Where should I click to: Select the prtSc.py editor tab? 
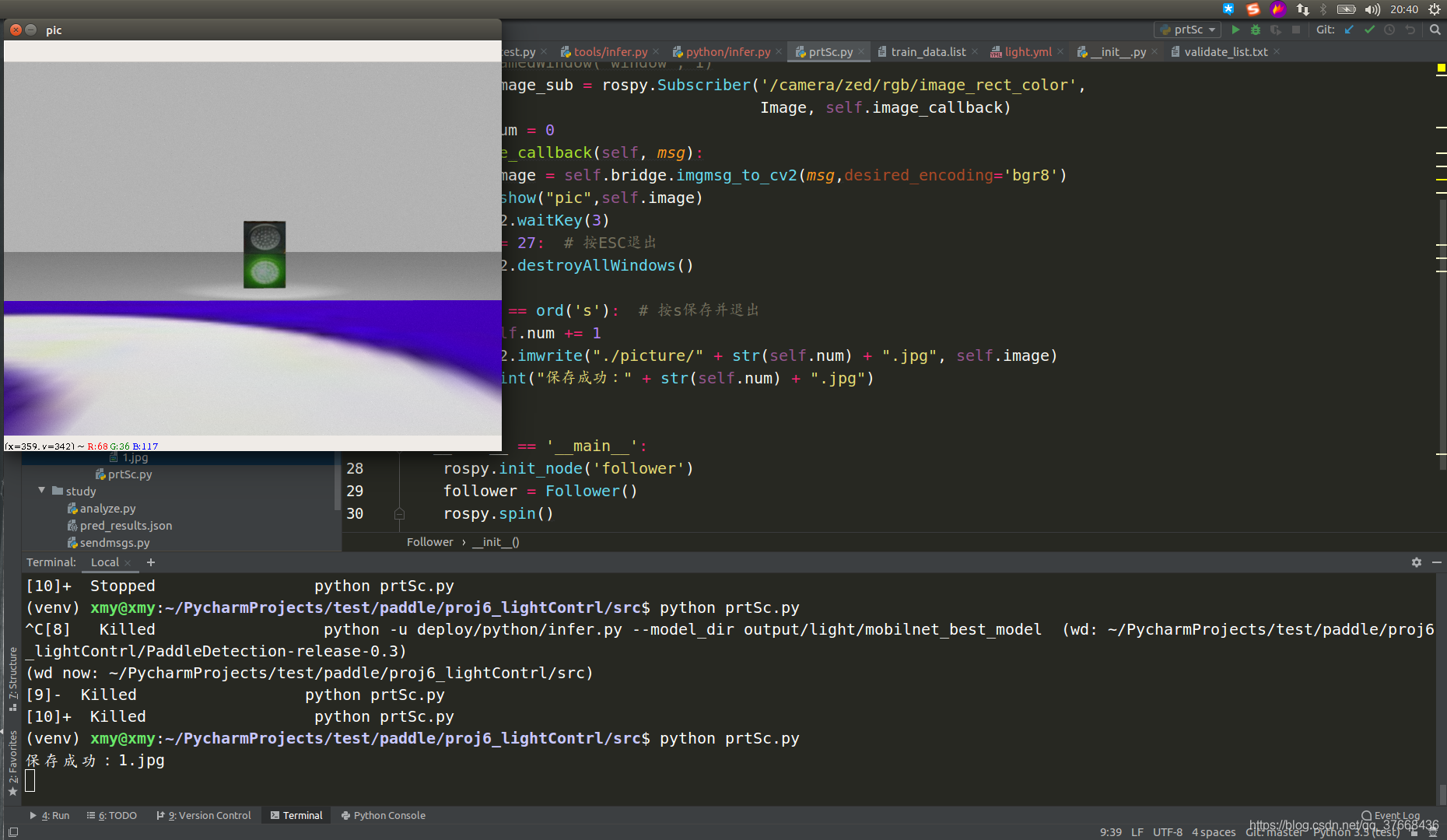[x=829, y=52]
